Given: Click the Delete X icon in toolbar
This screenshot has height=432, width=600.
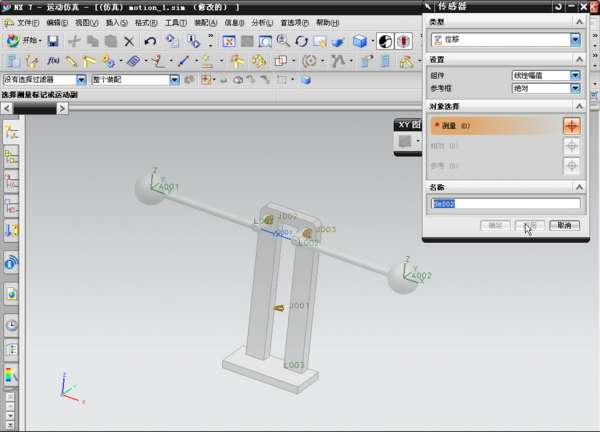Looking at the screenshot, I should pyautogui.click(x=129, y=41).
